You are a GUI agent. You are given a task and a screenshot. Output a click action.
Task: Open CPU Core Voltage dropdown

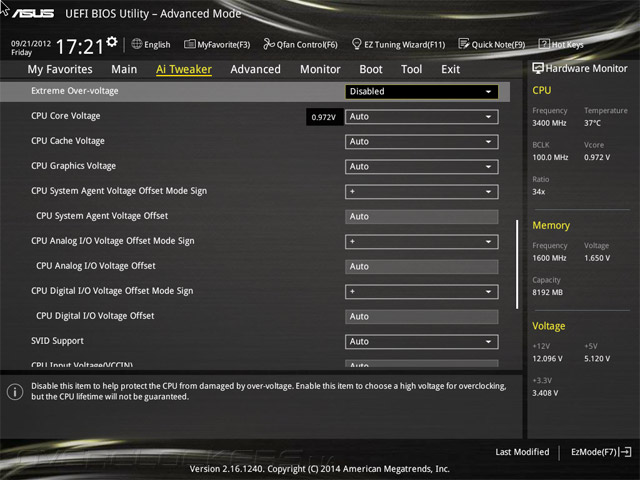pos(422,117)
